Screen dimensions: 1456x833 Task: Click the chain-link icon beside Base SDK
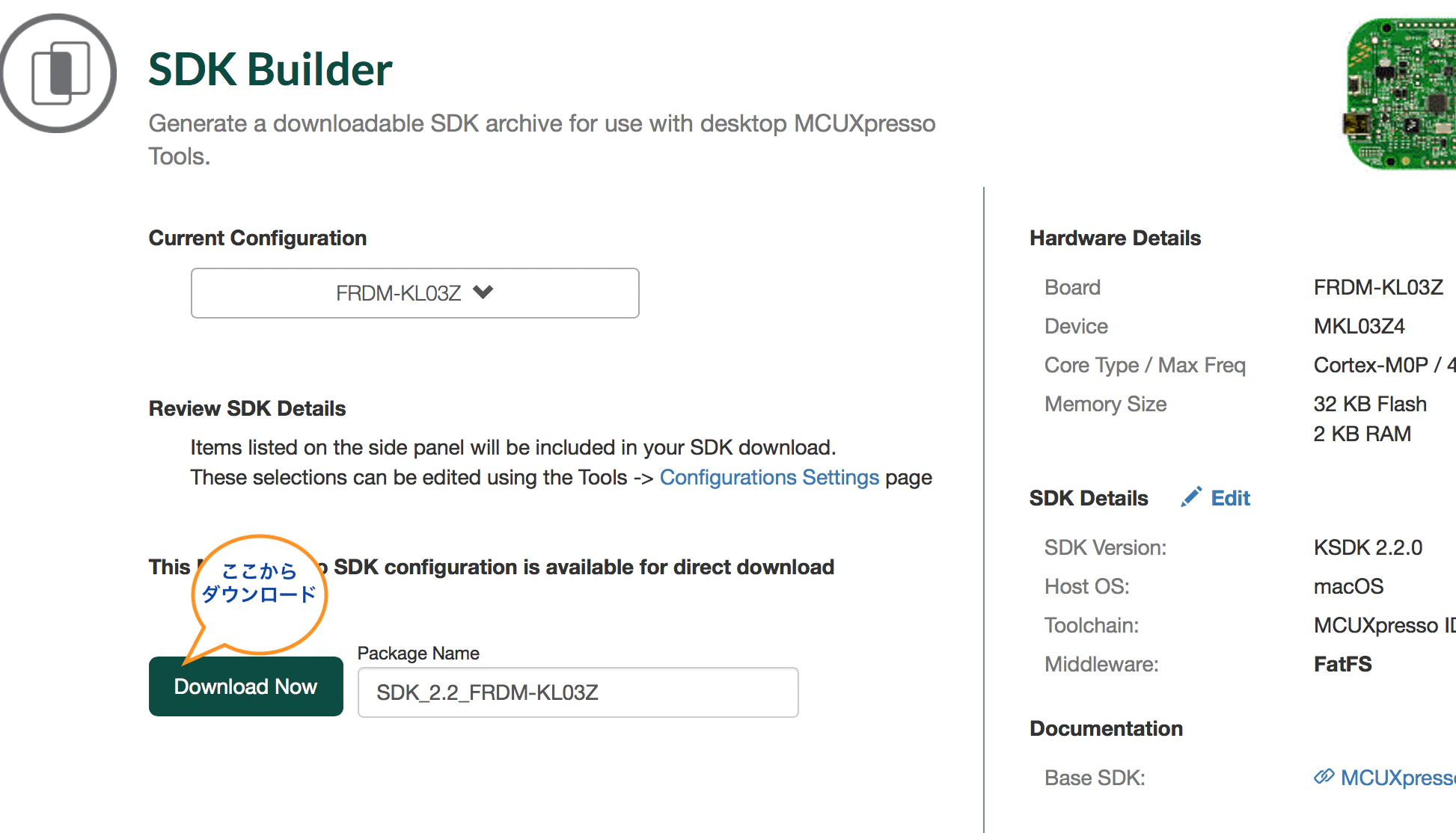[x=1324, y=777]
